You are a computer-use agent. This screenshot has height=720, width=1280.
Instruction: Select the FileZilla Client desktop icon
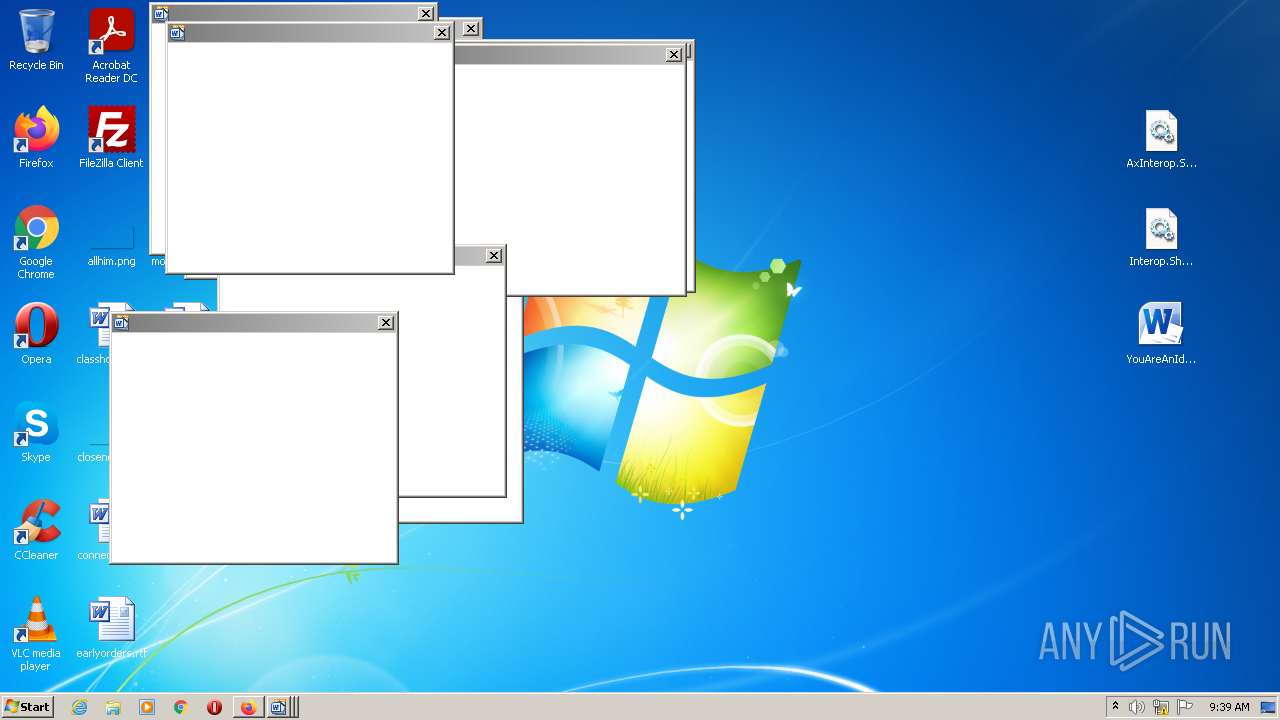click(111, 138)
